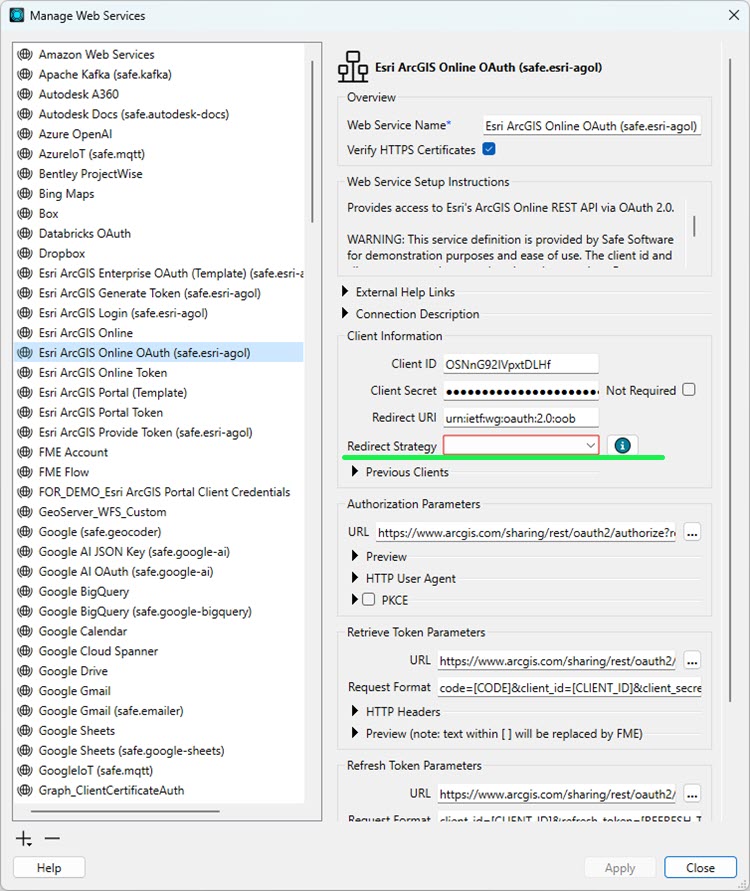This screenshot has width=750, height=891.
Task: Click the setup instructions text scrollbar
Action: coord(694,226)
